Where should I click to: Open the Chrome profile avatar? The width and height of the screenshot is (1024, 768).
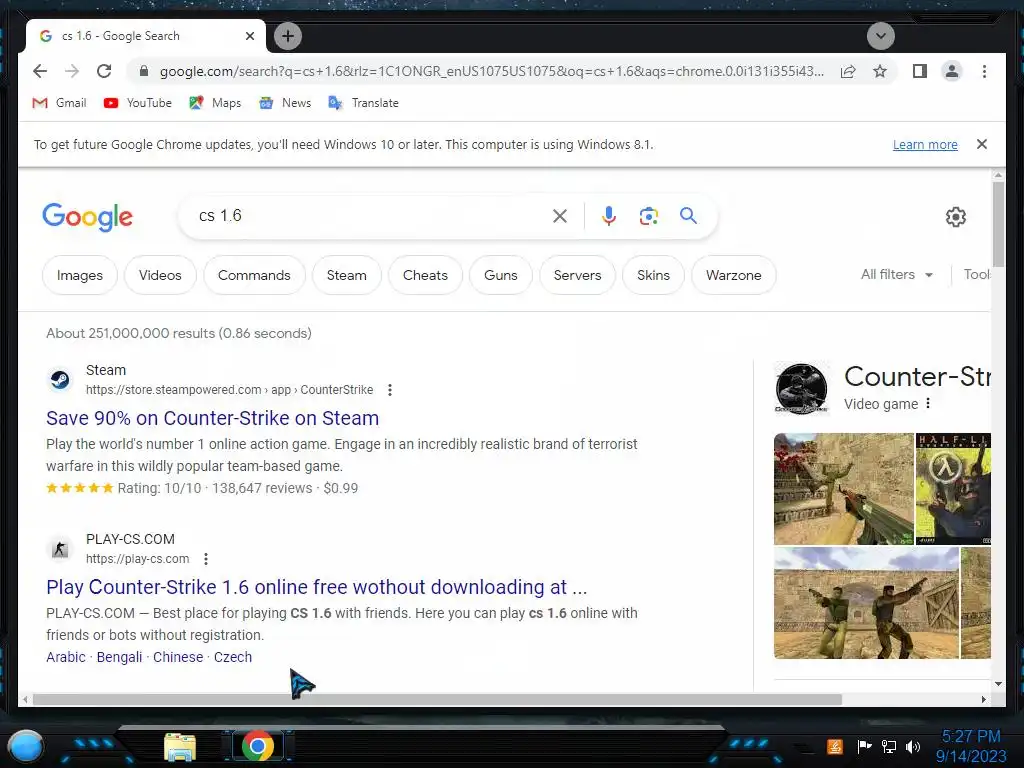click(x=952, y=71)
